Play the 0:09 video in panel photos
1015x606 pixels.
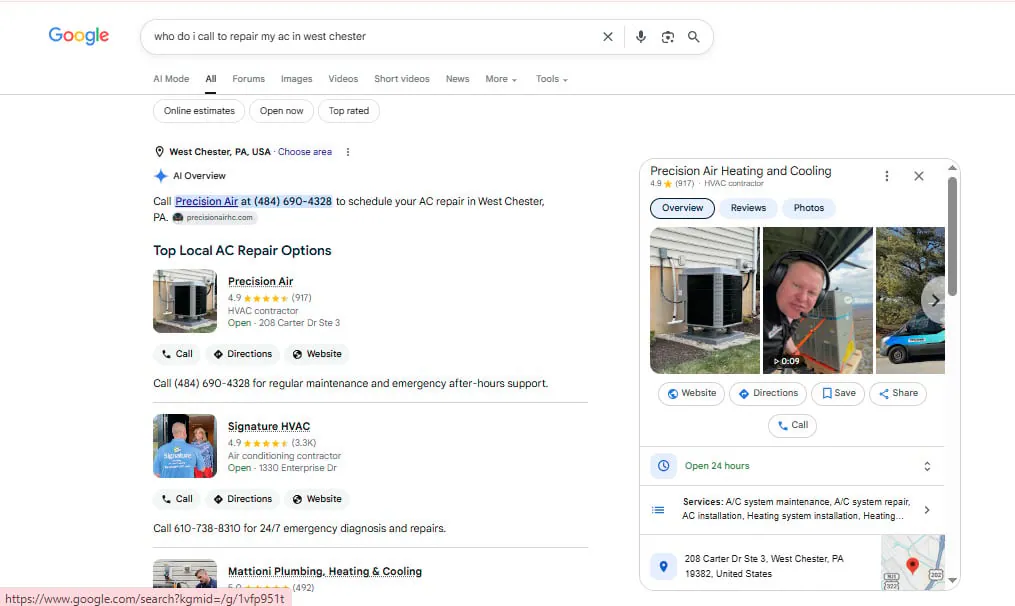(818, 300)
